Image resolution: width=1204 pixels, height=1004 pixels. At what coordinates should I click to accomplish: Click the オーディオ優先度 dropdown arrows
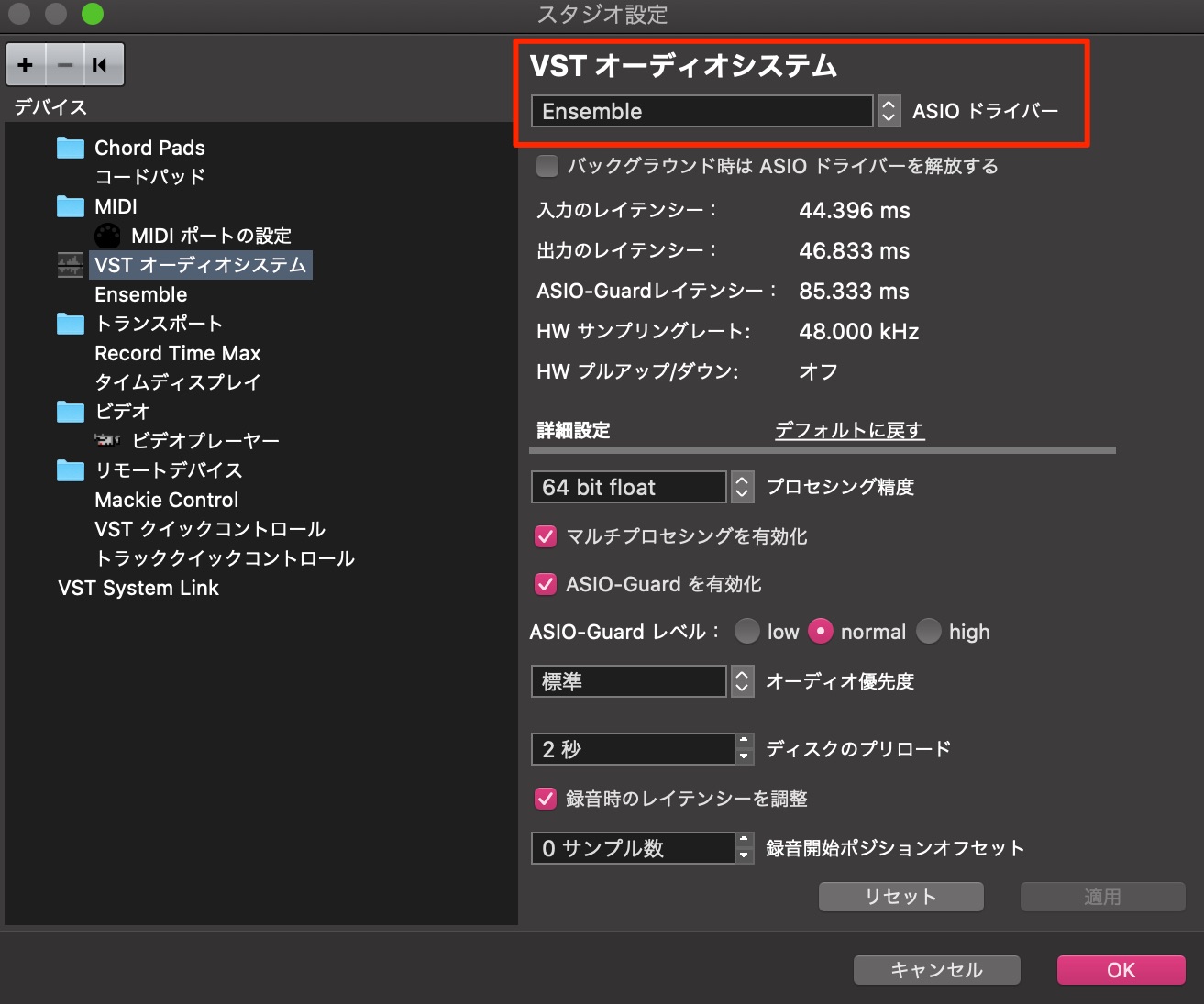(x=743, y=681)
